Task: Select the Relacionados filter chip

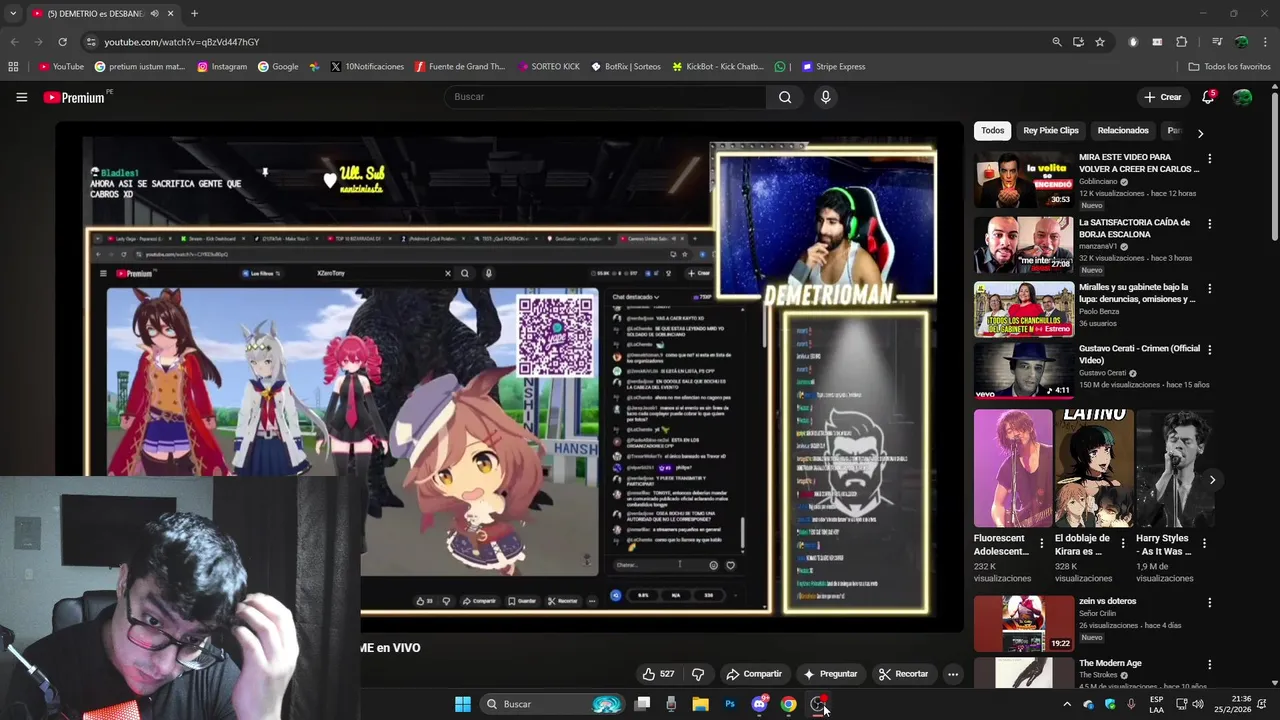Action: pyautogui.click(x=1122, y=131)
